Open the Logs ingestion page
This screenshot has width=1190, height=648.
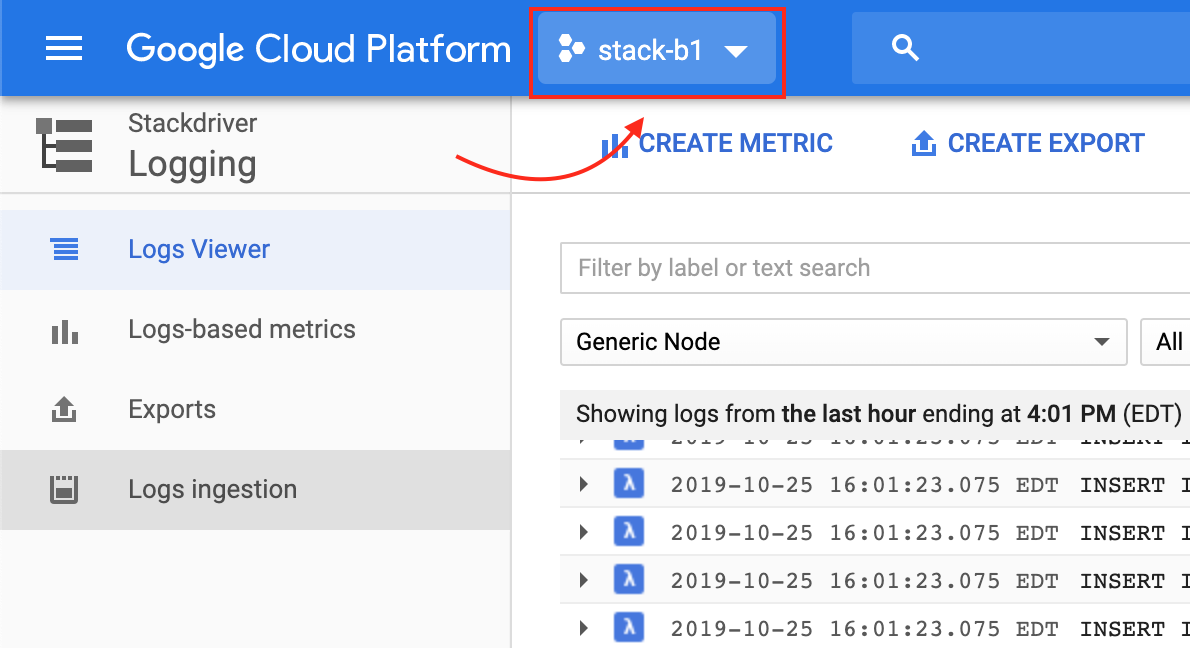coord(255,489)
